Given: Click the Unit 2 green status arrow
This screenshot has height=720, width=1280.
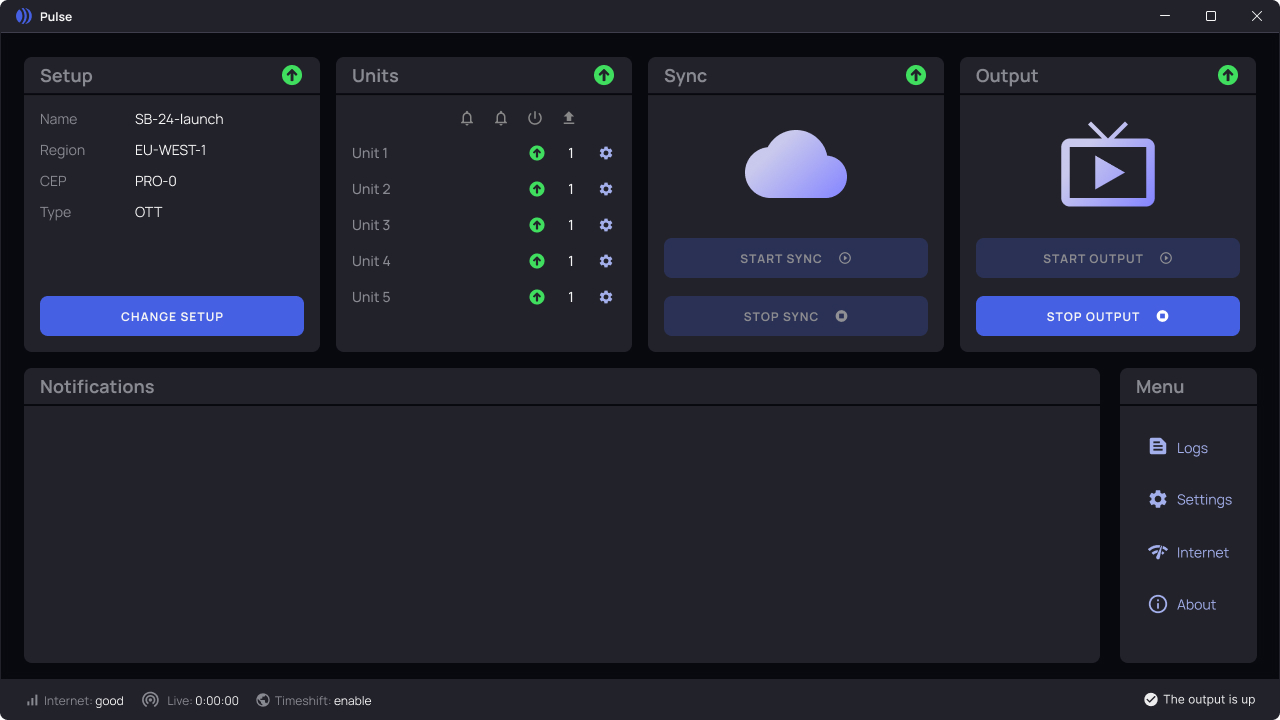Looking at the screenshot, I should point(537,189).
